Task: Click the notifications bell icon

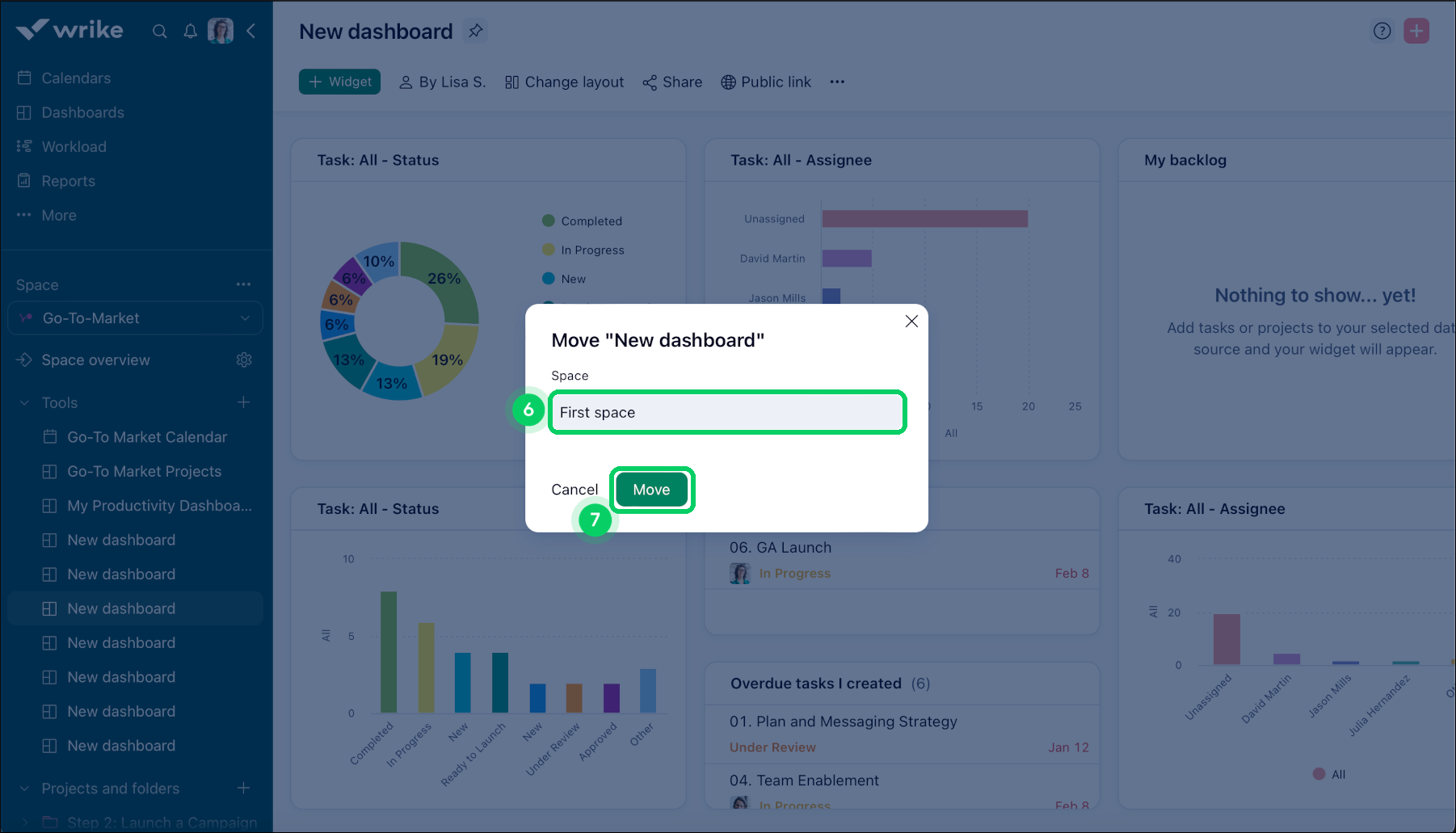Action: (x=190, y=31)
